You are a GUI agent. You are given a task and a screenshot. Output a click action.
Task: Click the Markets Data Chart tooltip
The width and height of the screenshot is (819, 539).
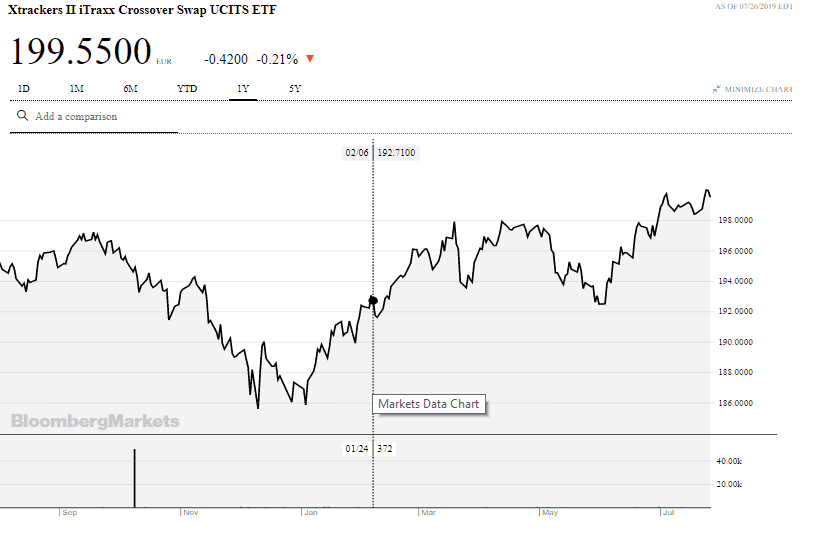coord(429,404)
